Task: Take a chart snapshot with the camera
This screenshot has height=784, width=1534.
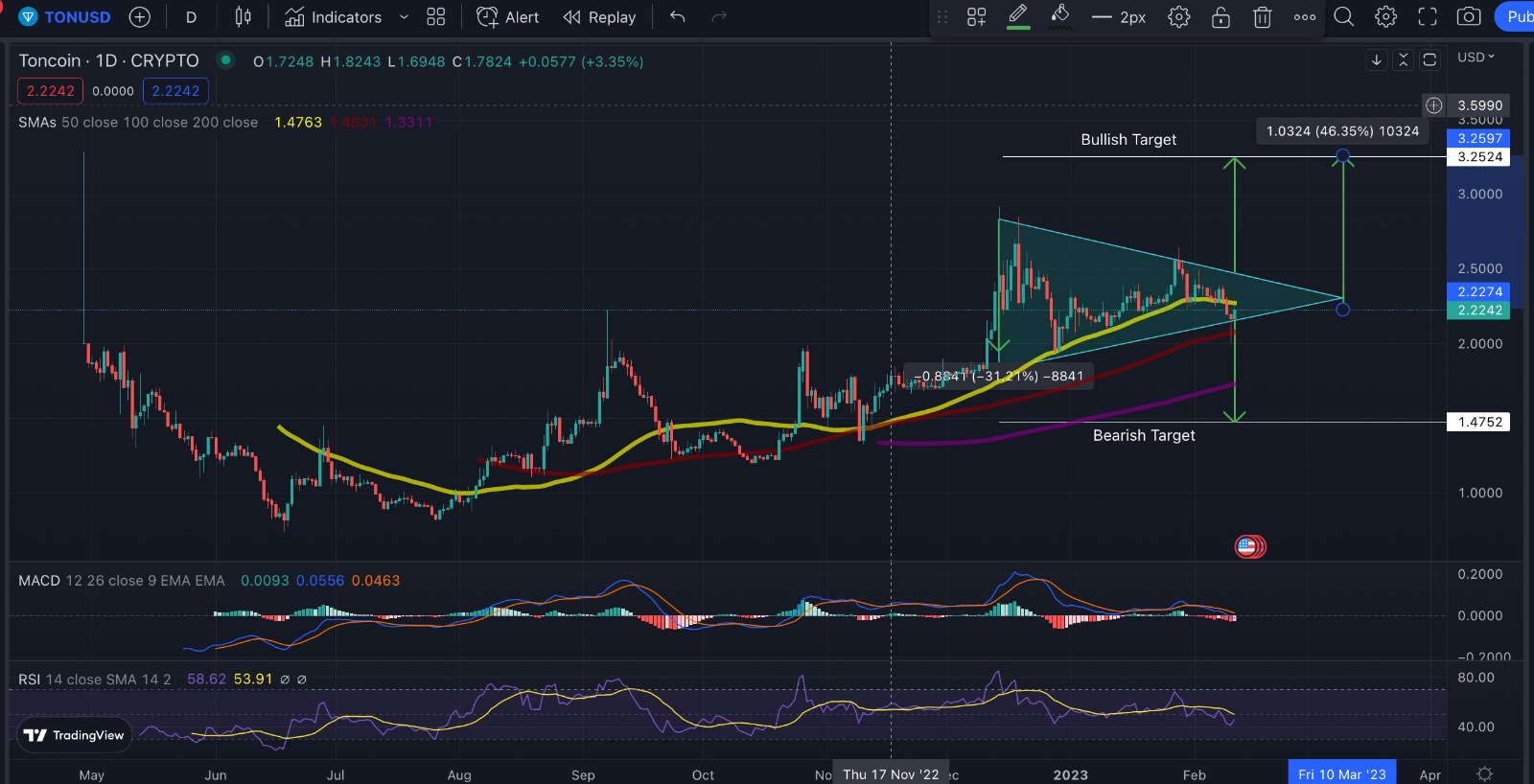Action: (1469, 17)
